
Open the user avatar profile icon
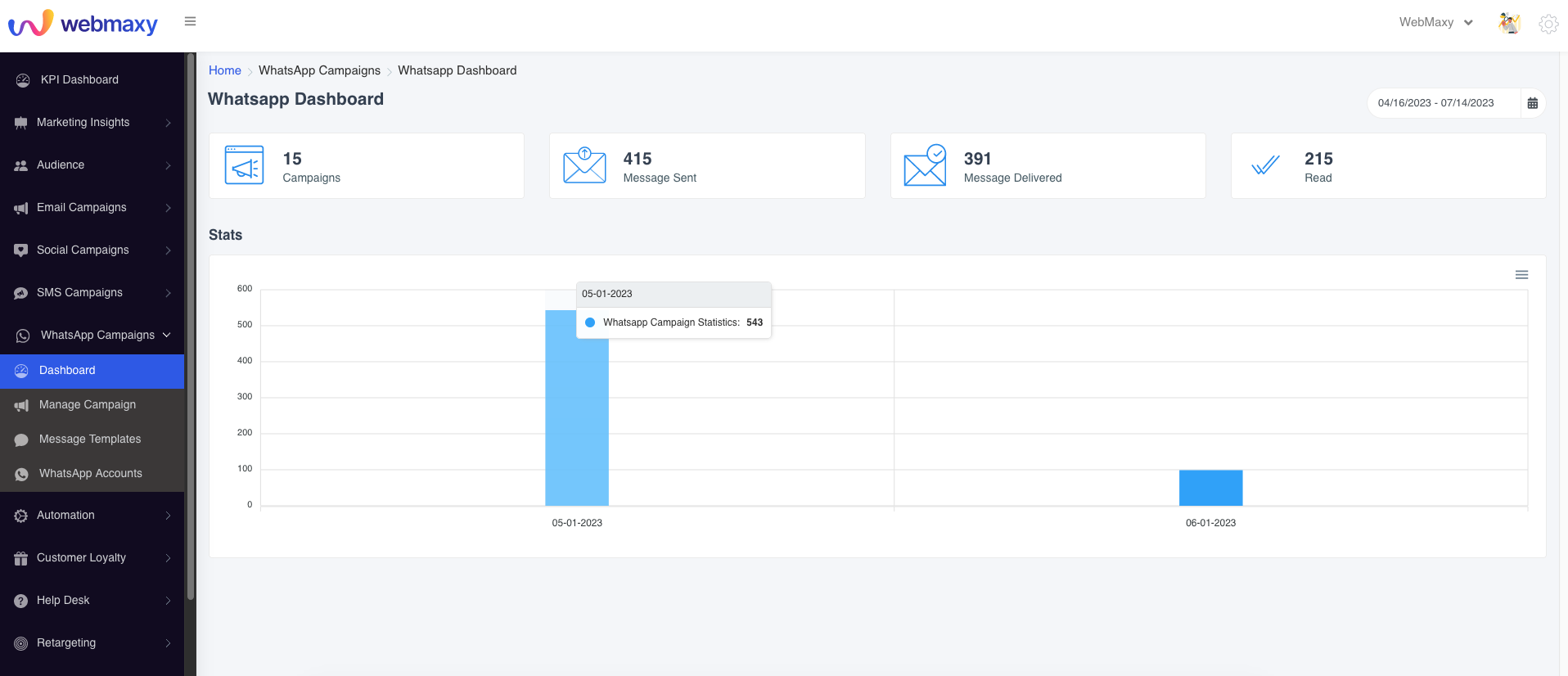click(x=1509, y=23)
